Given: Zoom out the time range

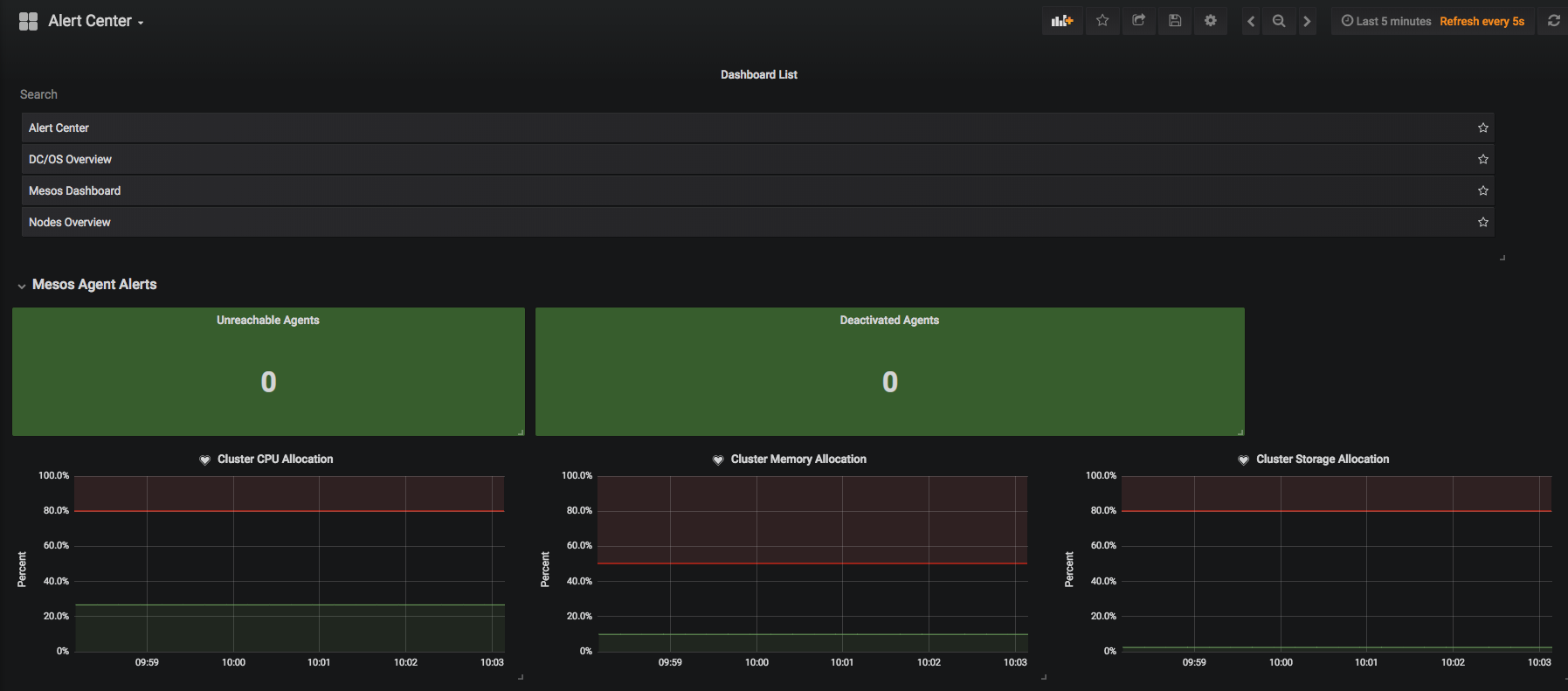Looking at the screenshot, I should (1279, 21).
